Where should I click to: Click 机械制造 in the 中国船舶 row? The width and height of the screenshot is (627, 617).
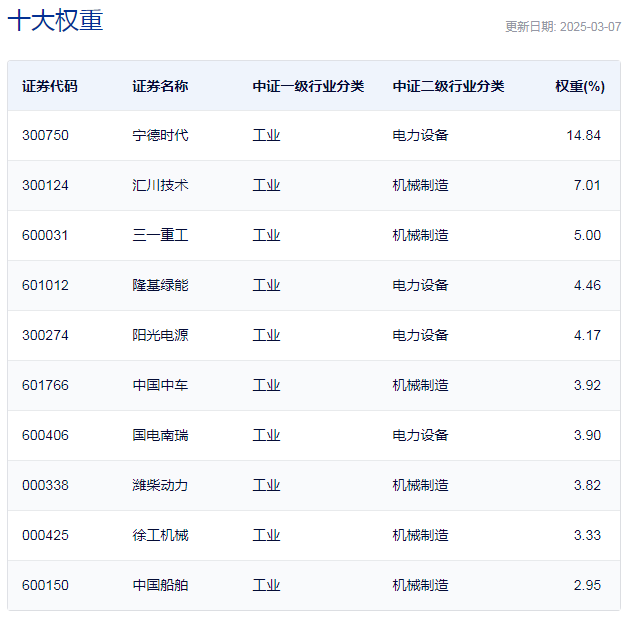[420, 585]
